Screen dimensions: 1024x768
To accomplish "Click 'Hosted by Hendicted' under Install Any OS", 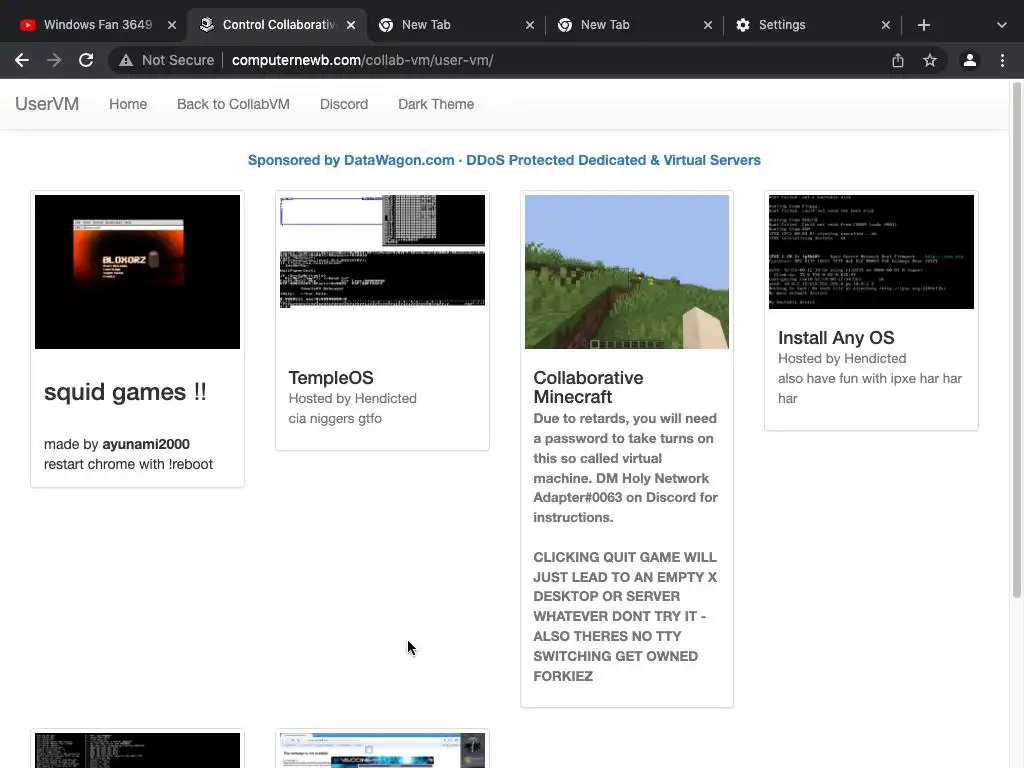I will (842, 359).
